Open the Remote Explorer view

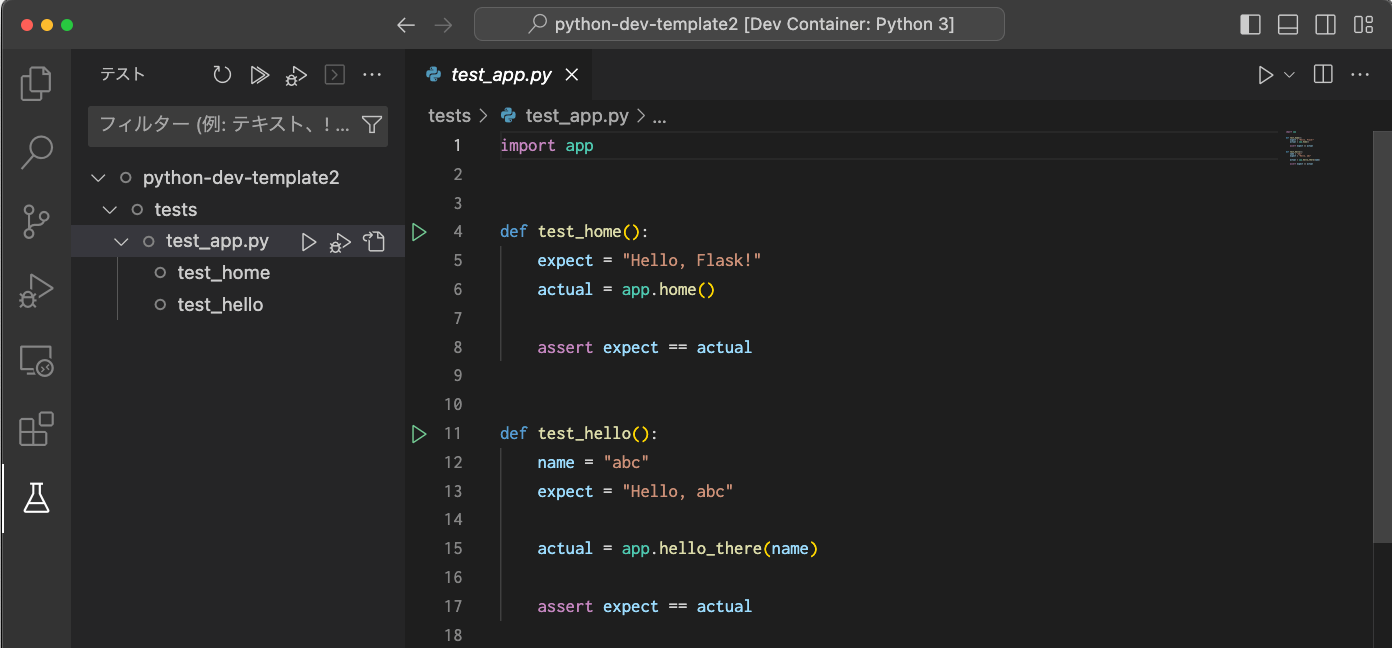[36, 360]
